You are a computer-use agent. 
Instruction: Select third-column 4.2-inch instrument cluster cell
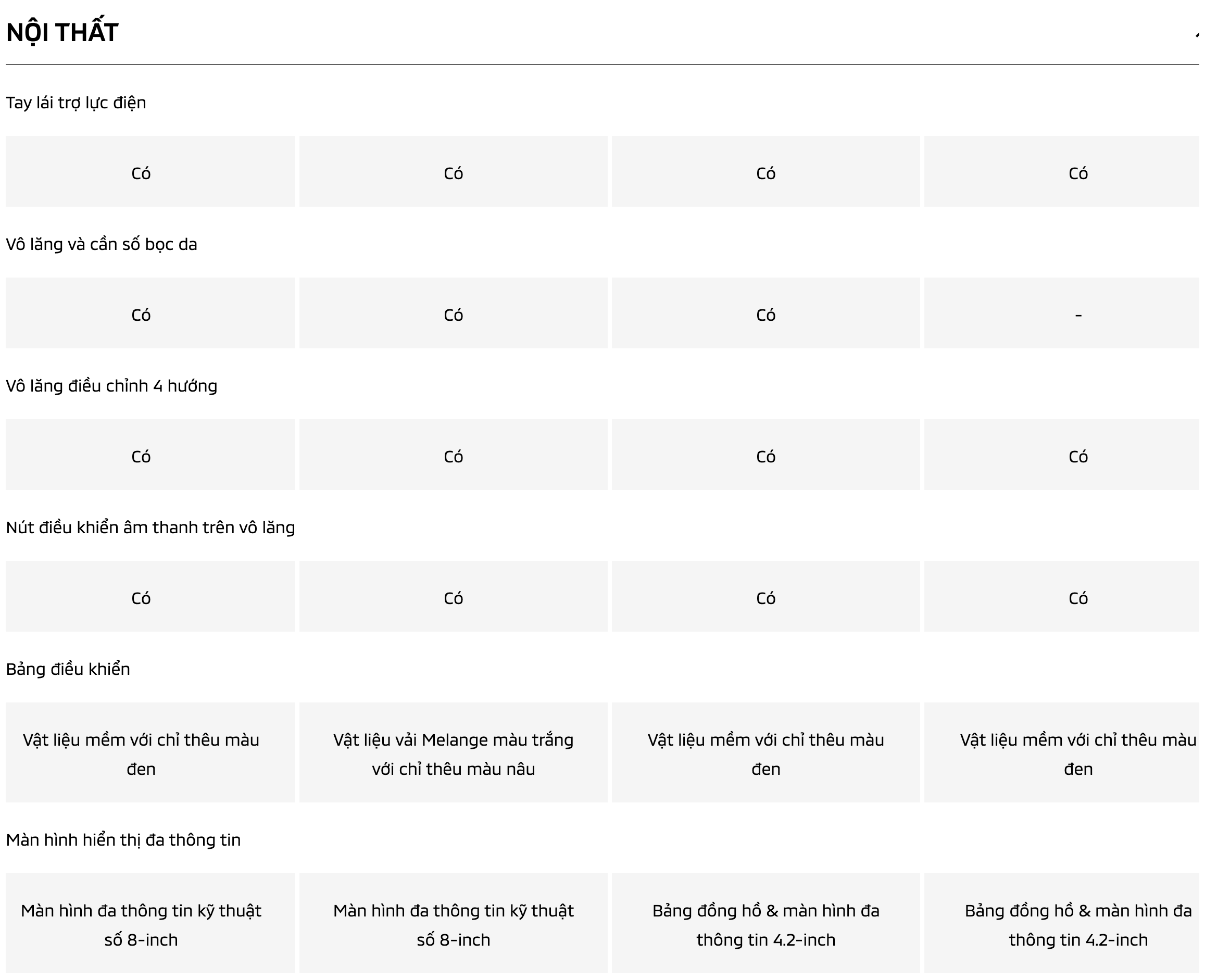coord(765,925)
